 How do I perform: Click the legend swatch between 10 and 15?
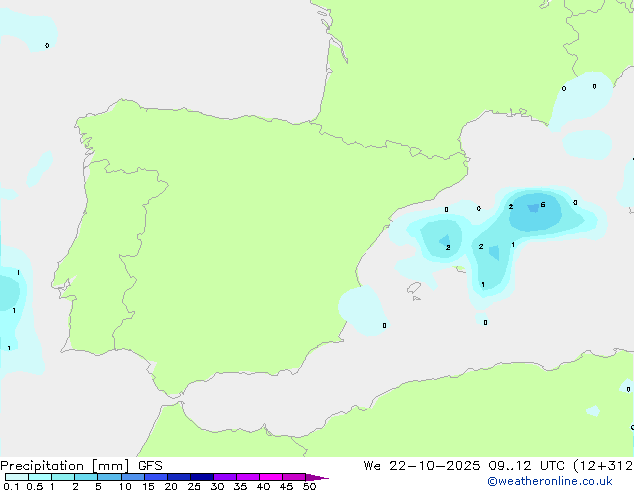point(132,477)
